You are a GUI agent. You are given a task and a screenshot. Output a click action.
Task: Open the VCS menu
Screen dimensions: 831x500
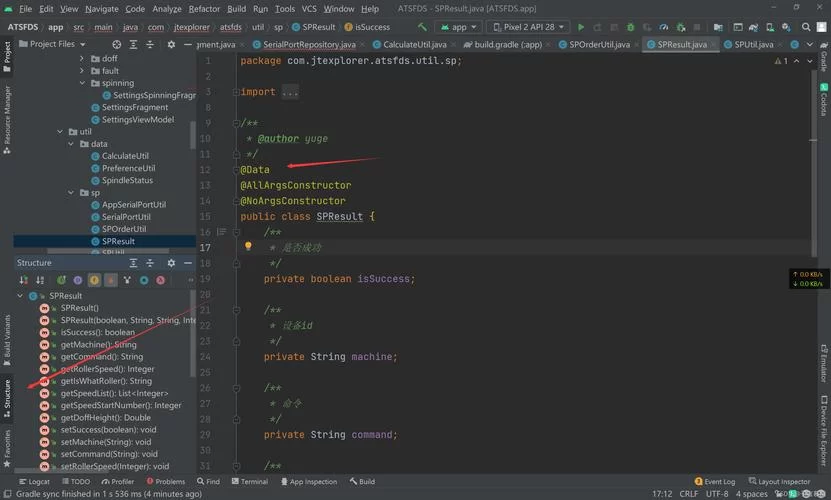309,8
